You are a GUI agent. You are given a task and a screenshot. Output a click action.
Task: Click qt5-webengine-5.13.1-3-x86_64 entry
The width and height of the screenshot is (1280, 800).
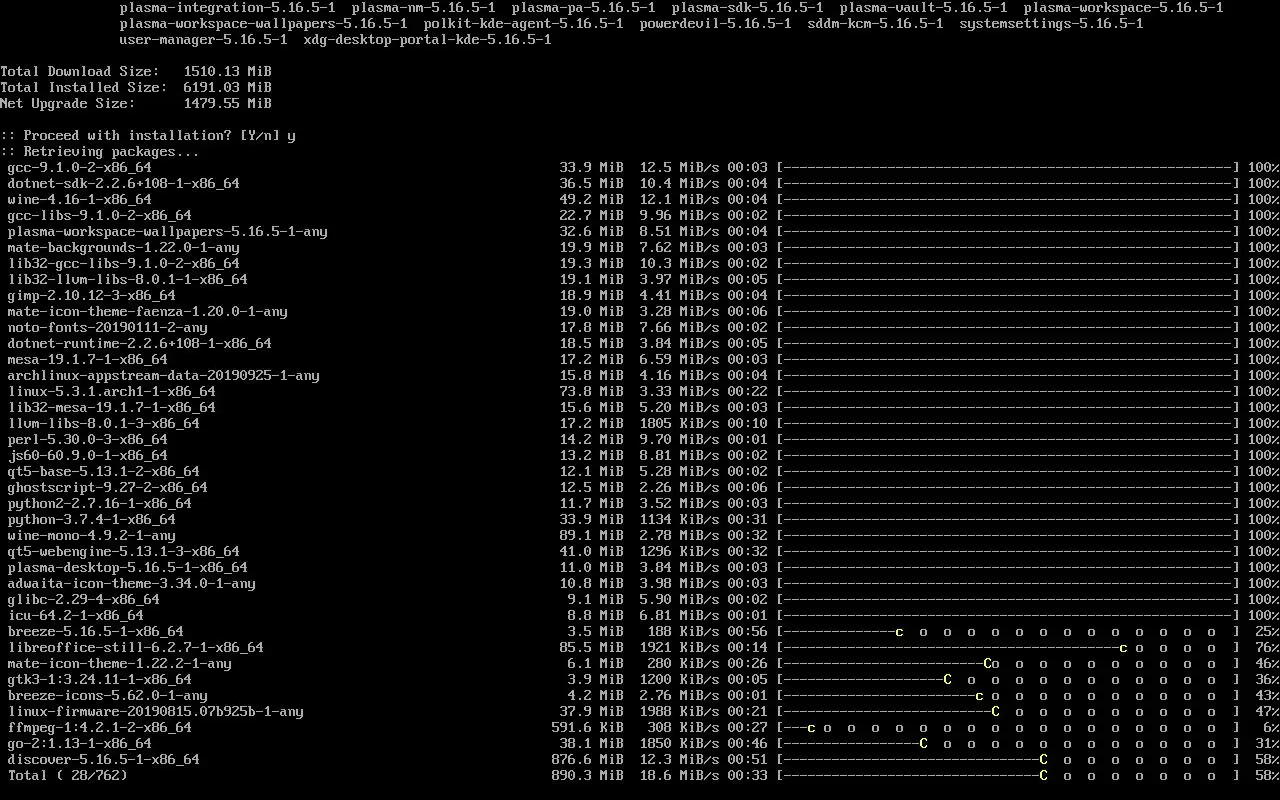click(124, 552)
